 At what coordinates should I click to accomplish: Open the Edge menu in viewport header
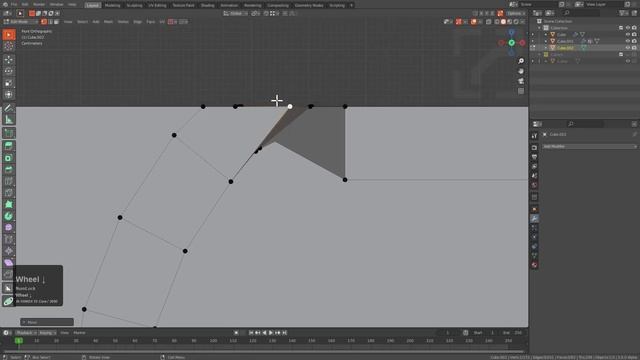click(x=138, y=22)
